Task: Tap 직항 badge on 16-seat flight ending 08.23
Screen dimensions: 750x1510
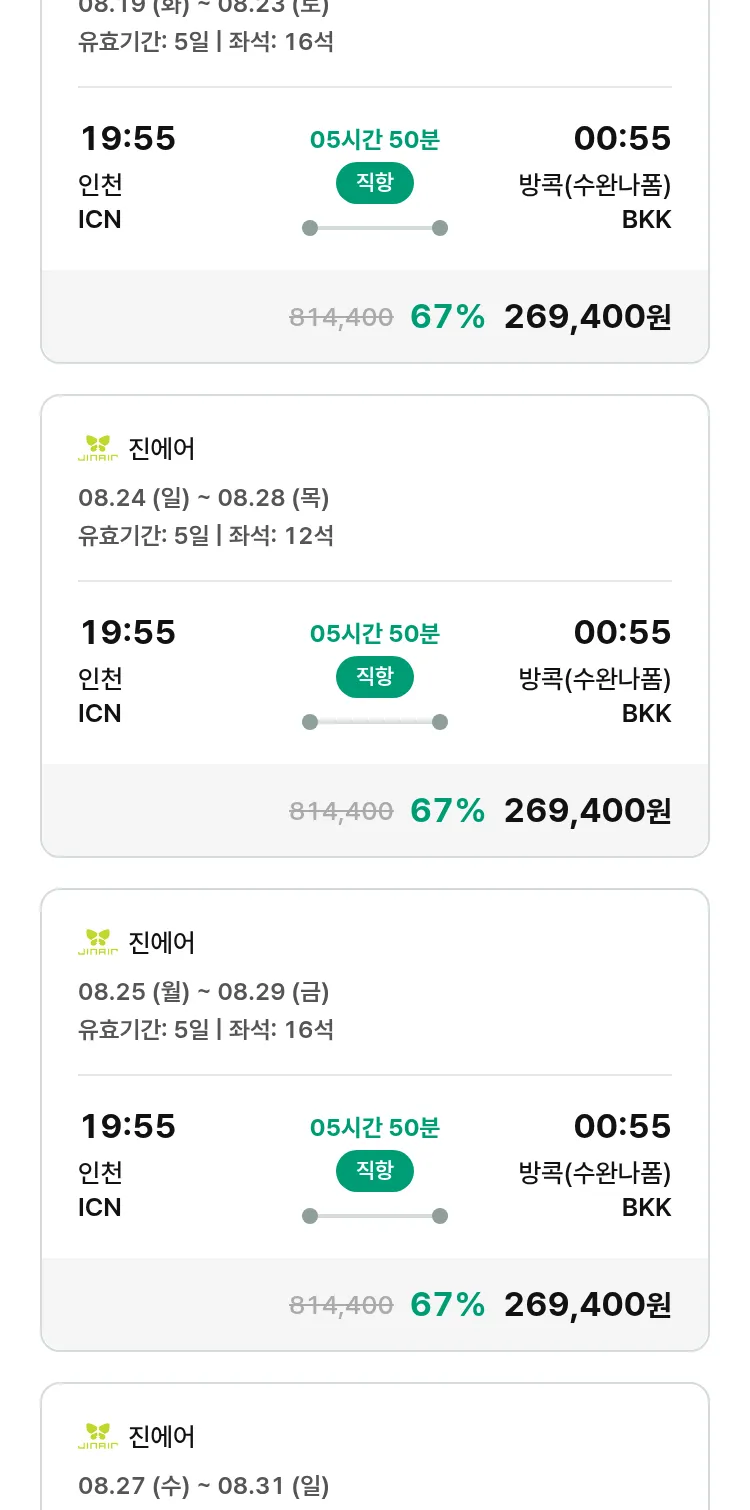Action: [x=374, y=183]
